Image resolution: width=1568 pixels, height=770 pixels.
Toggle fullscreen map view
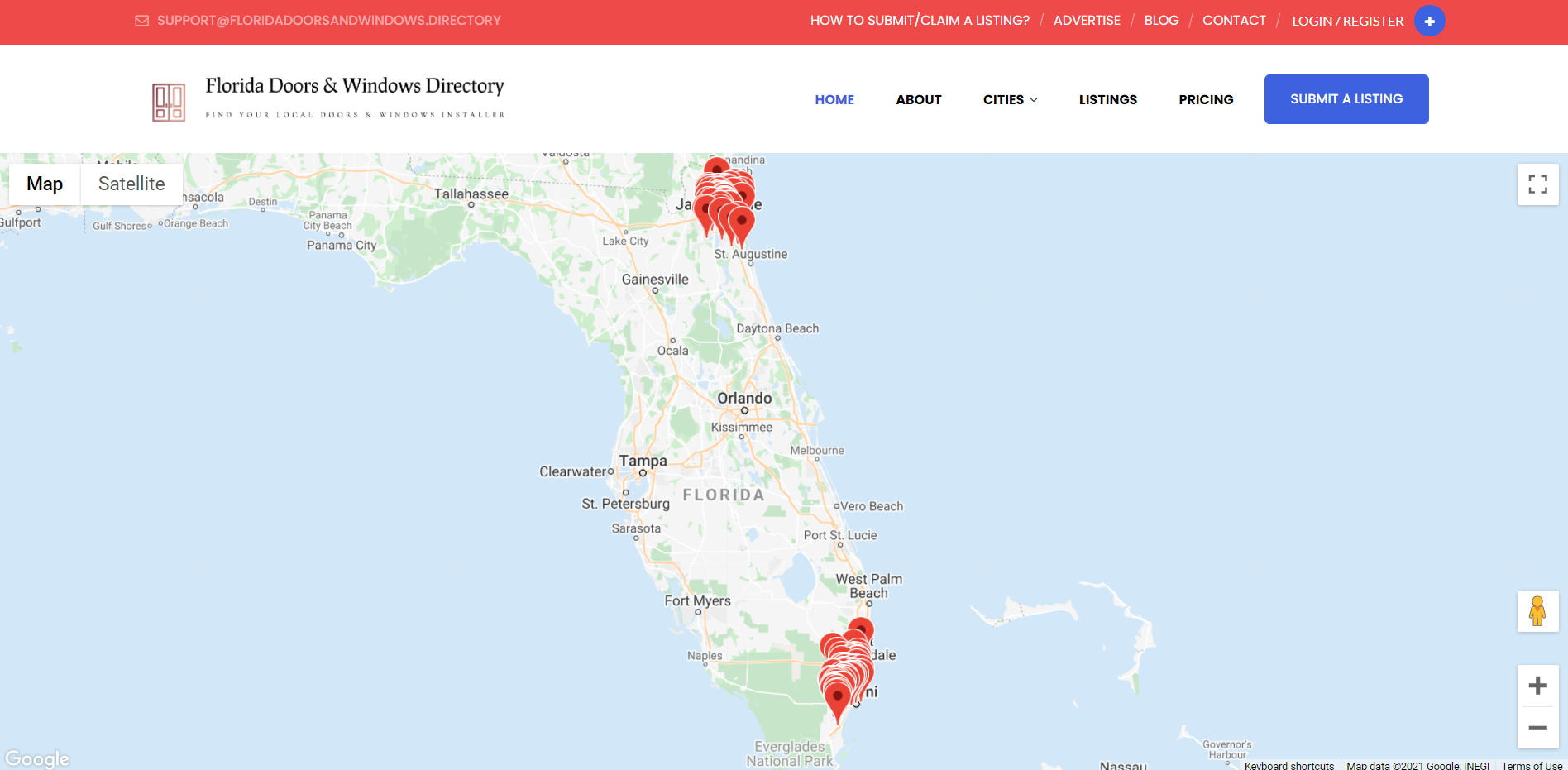1537,184
